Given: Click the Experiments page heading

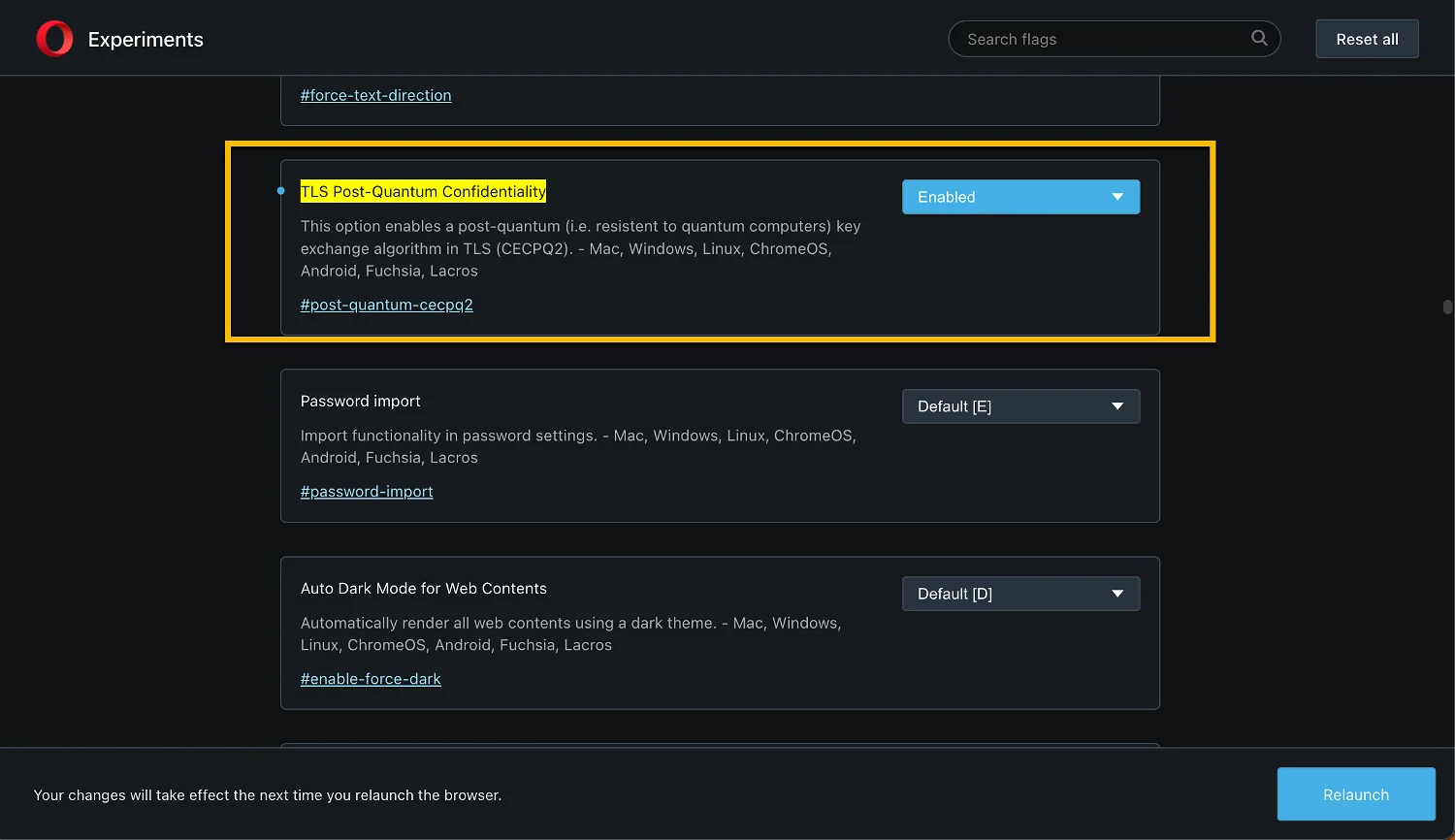Looking at the screenshot, I should coord(145,40).
